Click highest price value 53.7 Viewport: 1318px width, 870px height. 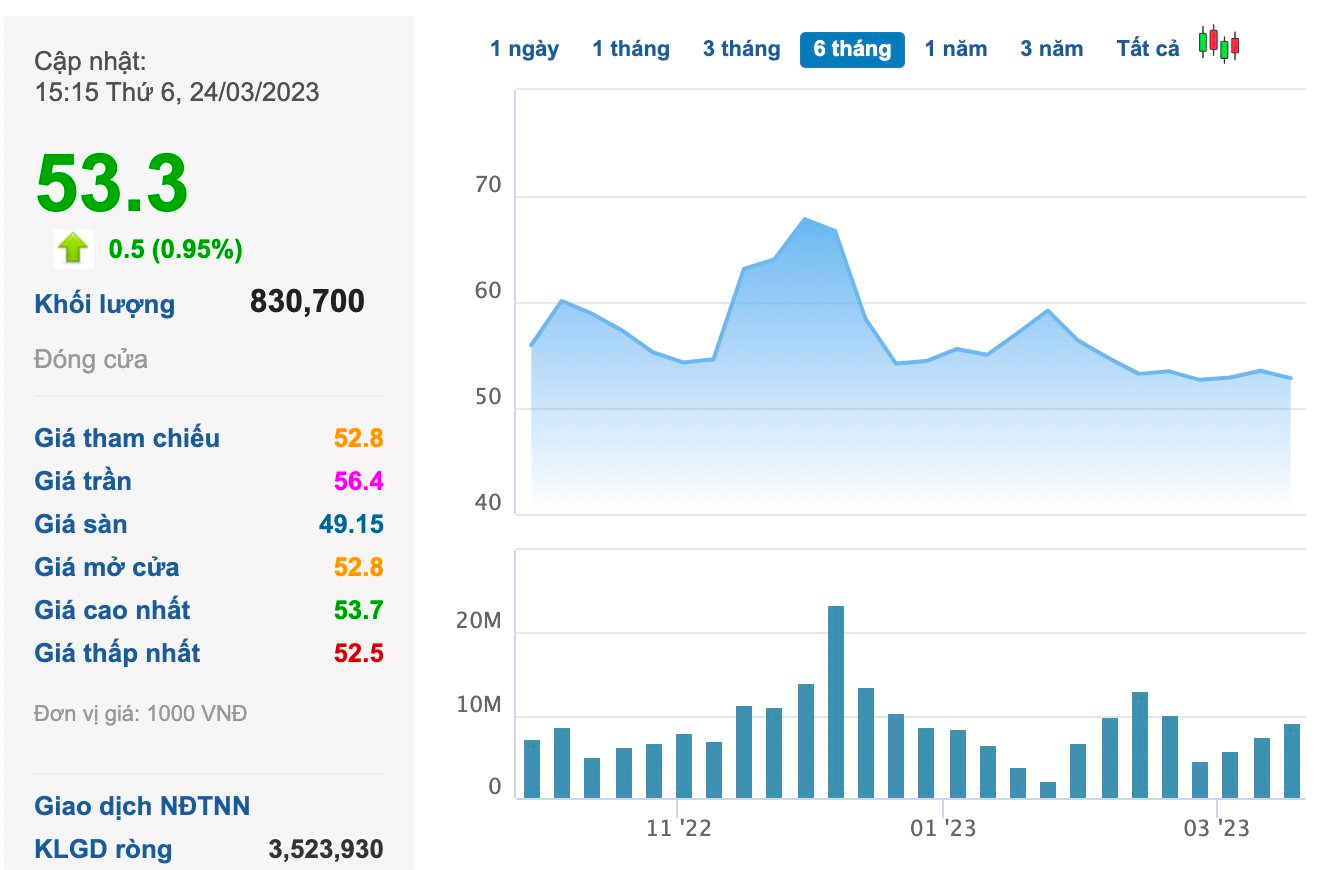pos(359,610)
